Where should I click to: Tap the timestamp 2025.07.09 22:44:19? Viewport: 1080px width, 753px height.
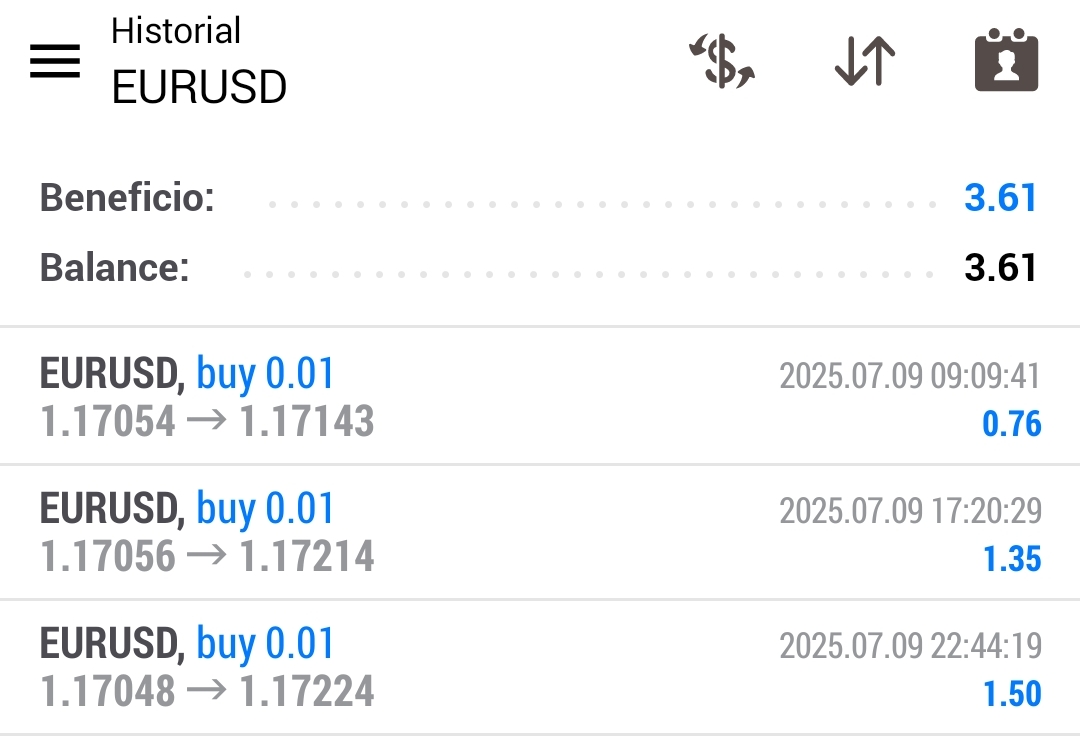(910, 646)
